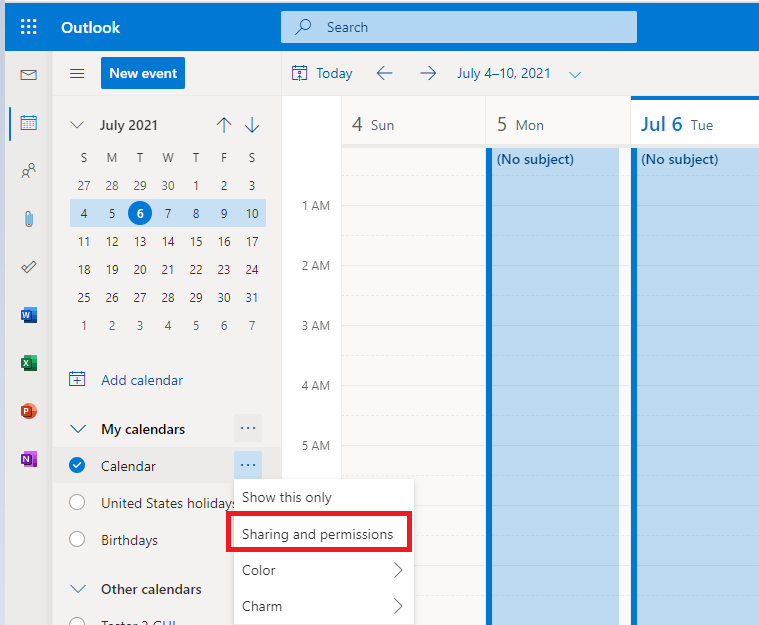Collapse Other calendars group
The width and height of the screenshot is (759, 625).
[78, 589]
